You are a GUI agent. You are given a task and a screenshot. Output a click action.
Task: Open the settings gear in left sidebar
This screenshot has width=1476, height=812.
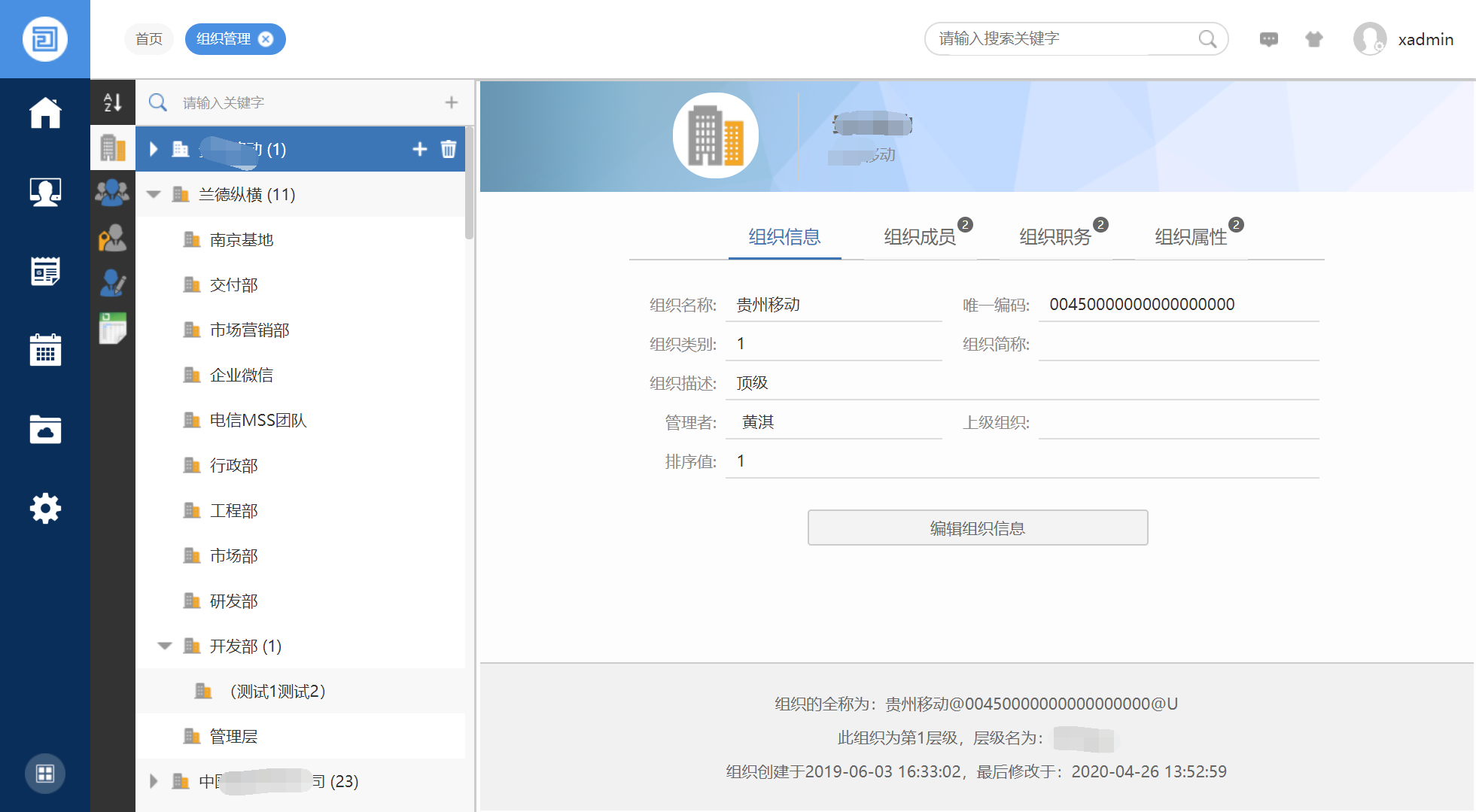click(45, 509)
